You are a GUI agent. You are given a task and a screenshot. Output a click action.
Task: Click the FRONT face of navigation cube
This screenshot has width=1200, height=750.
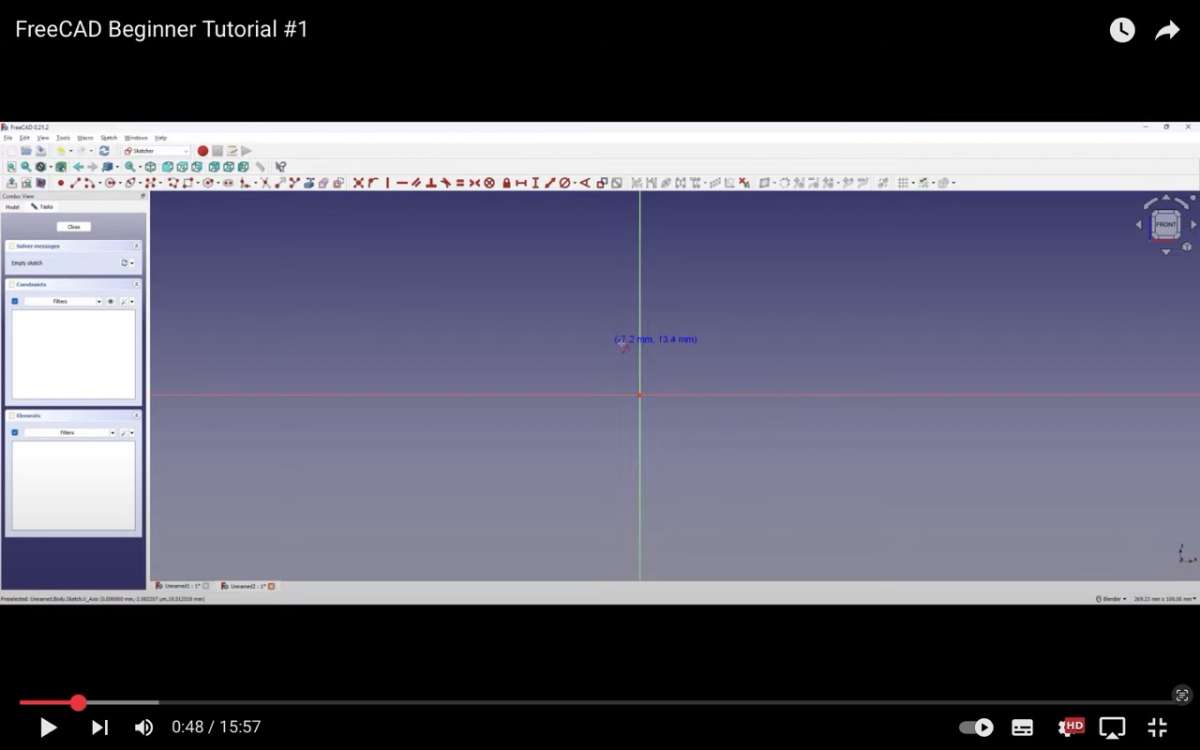pos(1166,225)
